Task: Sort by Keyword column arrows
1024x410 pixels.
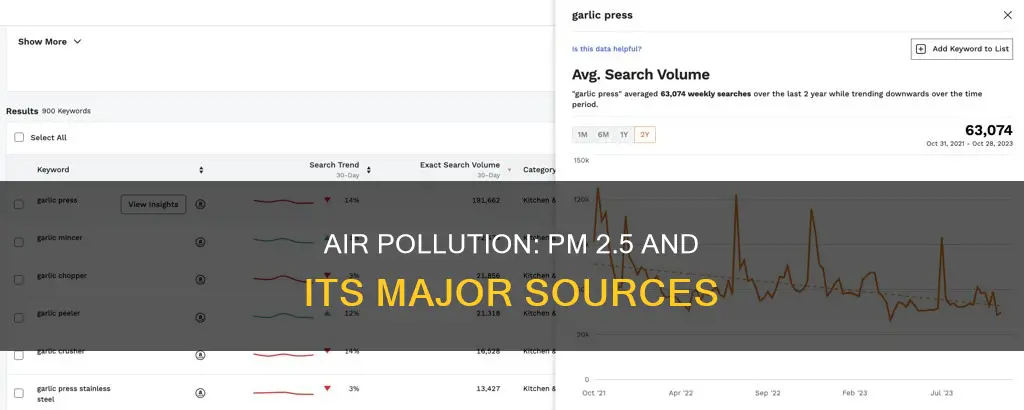Action: pos(201,170)
